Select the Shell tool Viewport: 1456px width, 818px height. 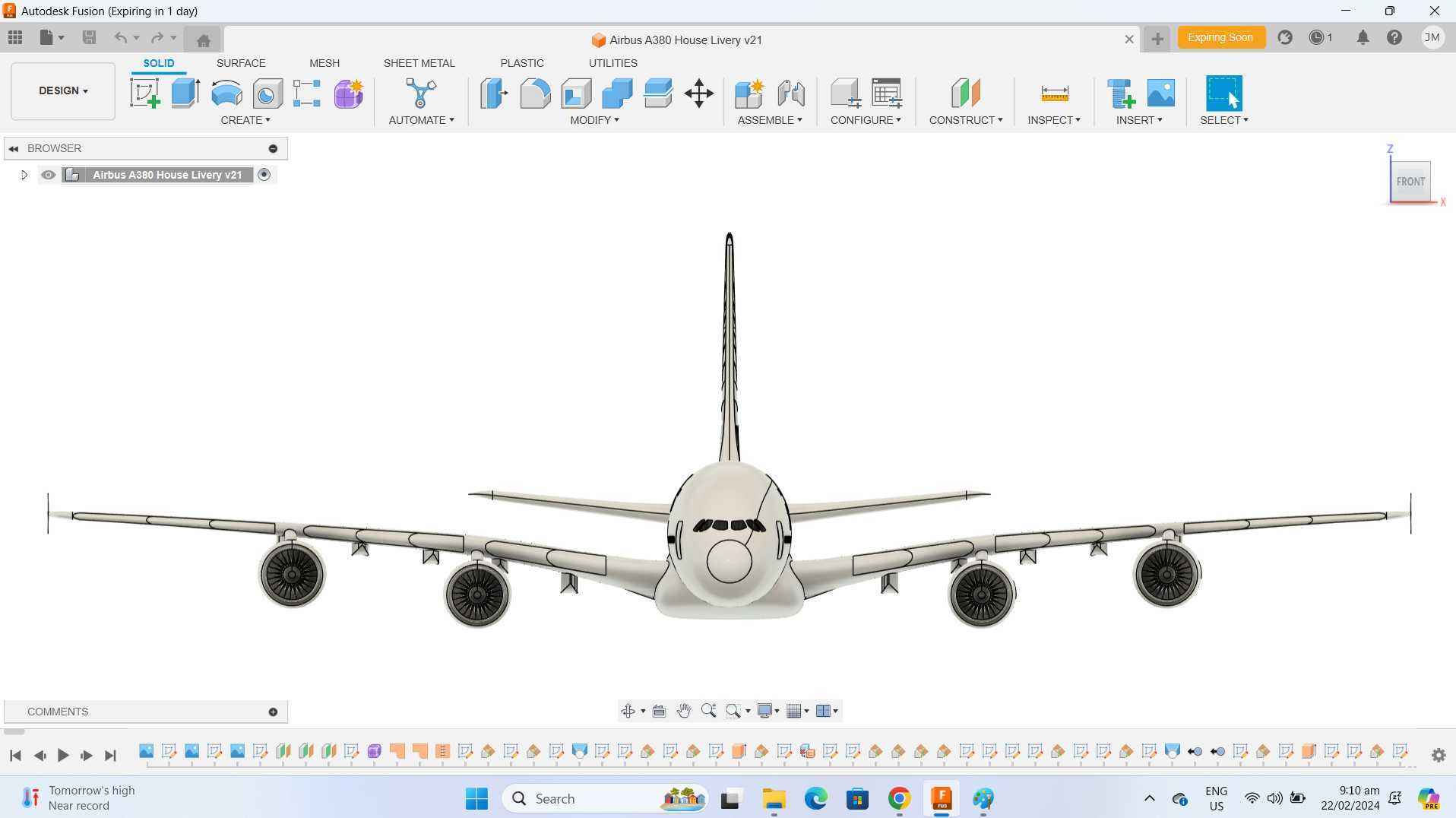[576, 94]
